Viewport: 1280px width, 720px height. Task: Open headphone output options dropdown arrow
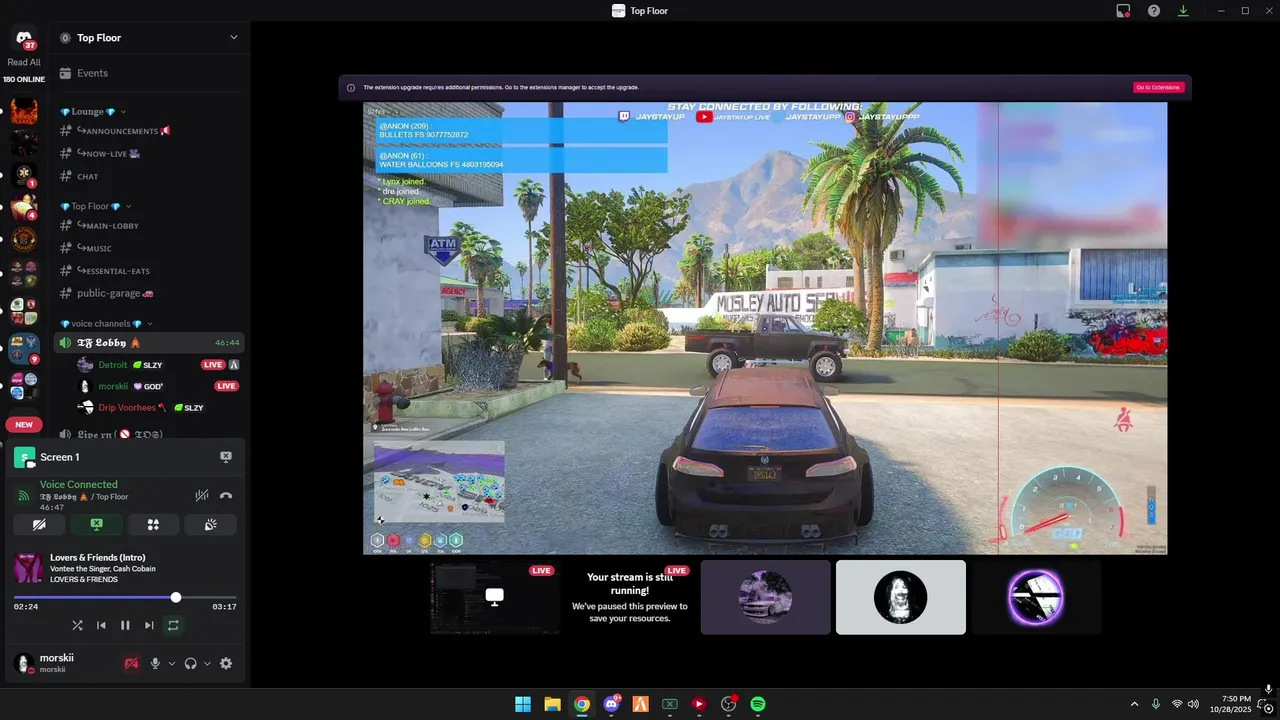click(x=207, y=663)
